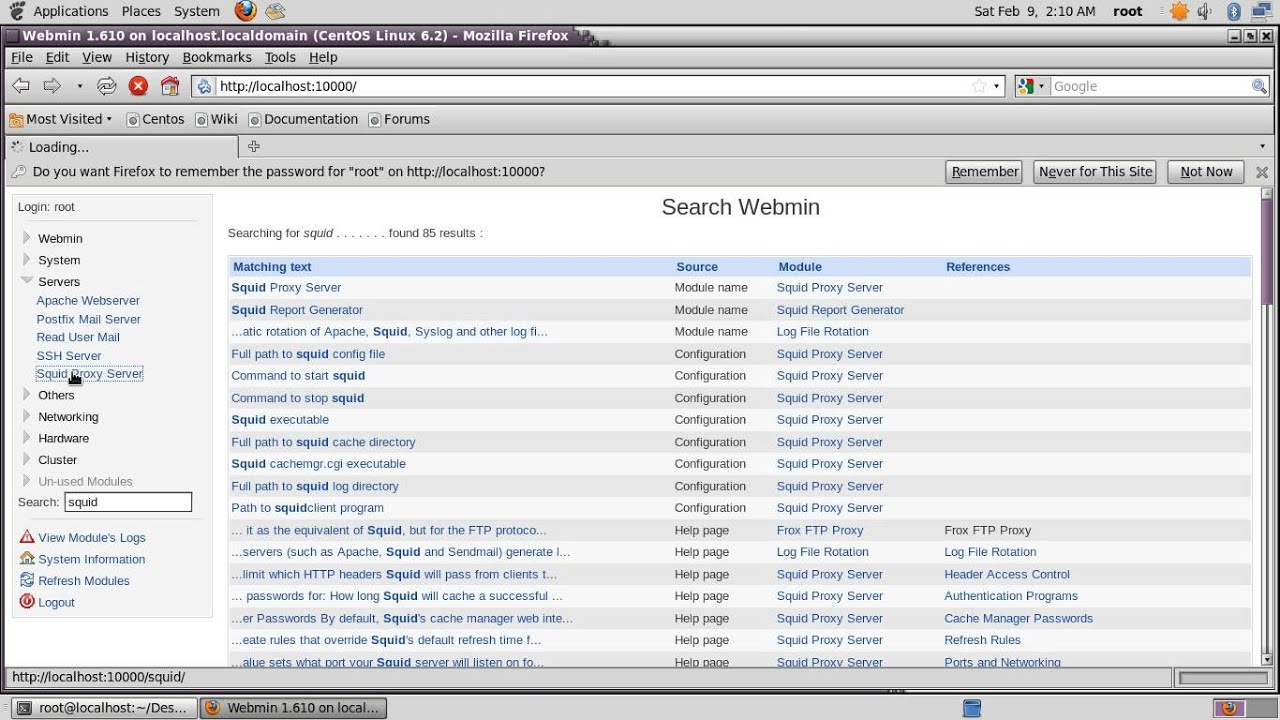
Task: Open a new tab with plus icon
Action: pyautogui.click(x=254, y=147)
